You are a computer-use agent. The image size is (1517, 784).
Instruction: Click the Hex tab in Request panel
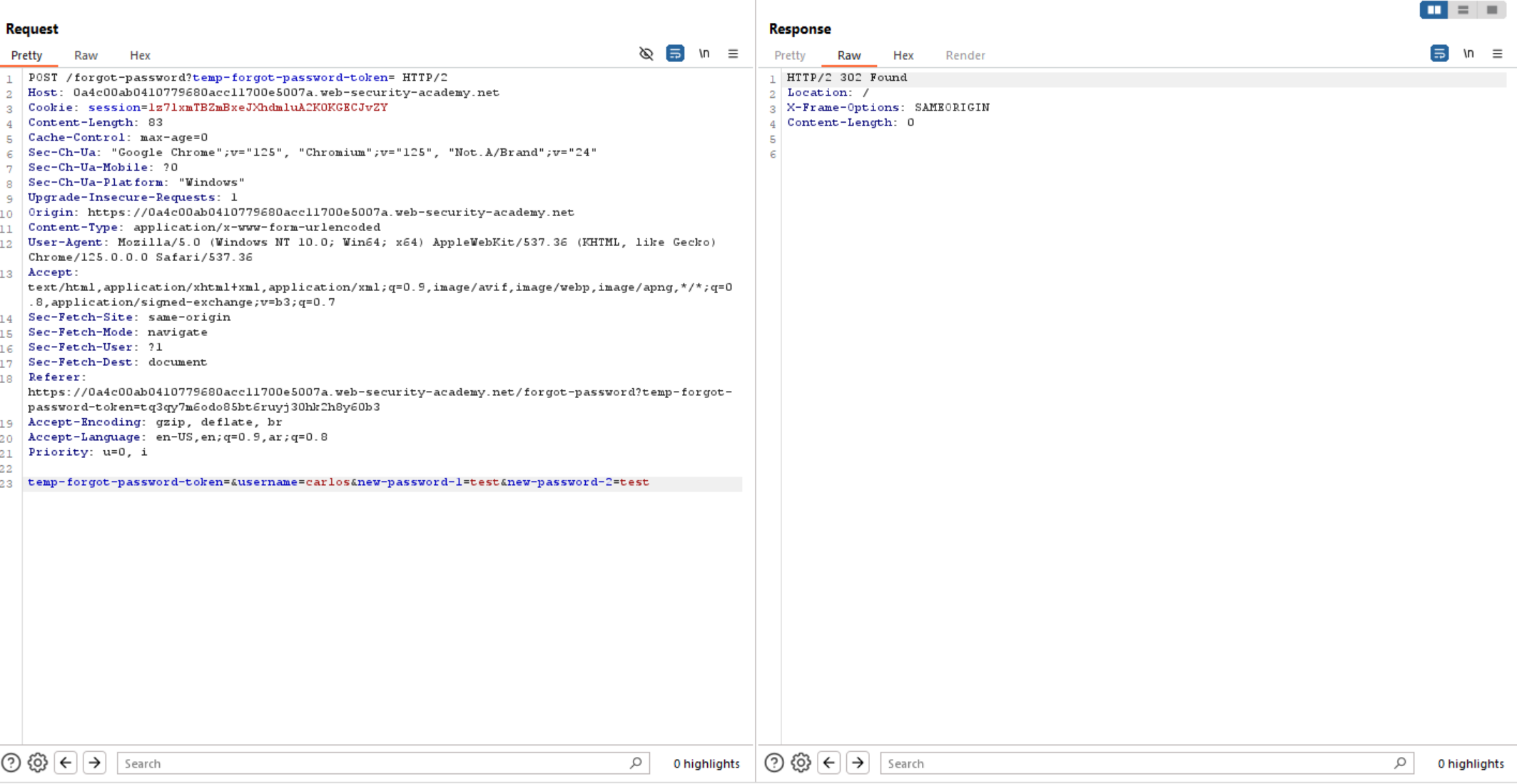pos(139,55)
